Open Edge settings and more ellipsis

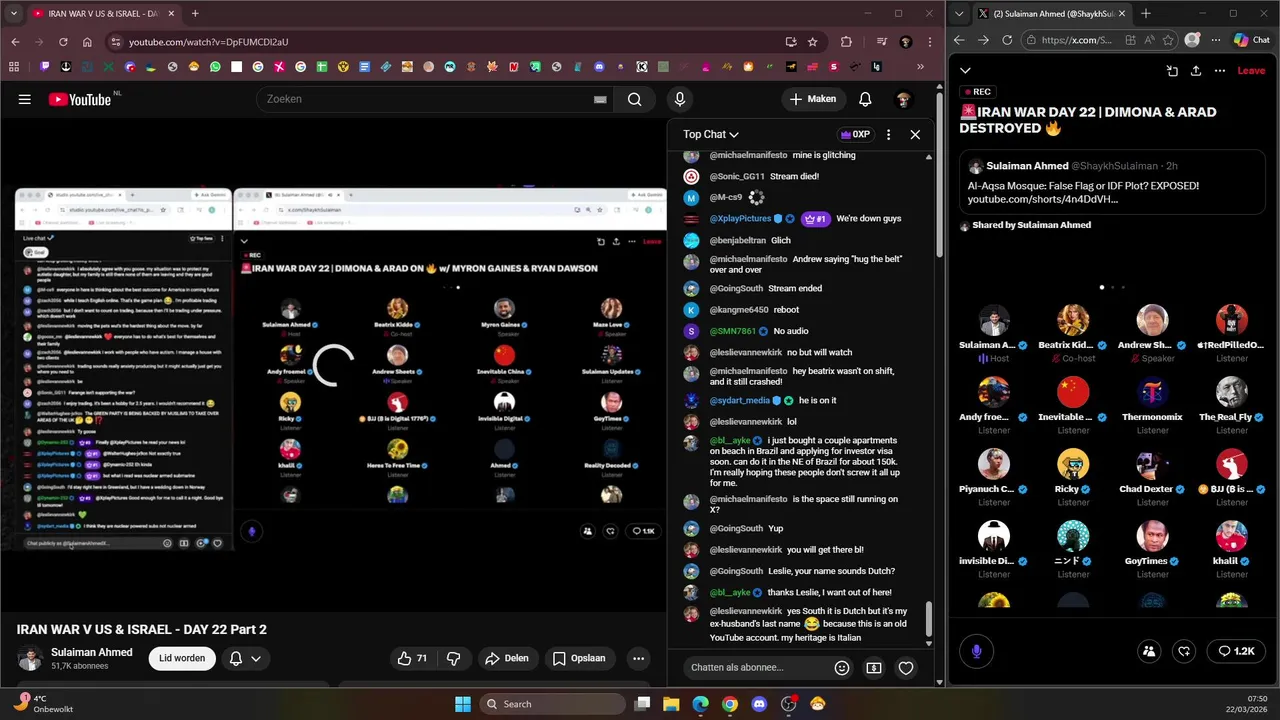pos(1214,40)
